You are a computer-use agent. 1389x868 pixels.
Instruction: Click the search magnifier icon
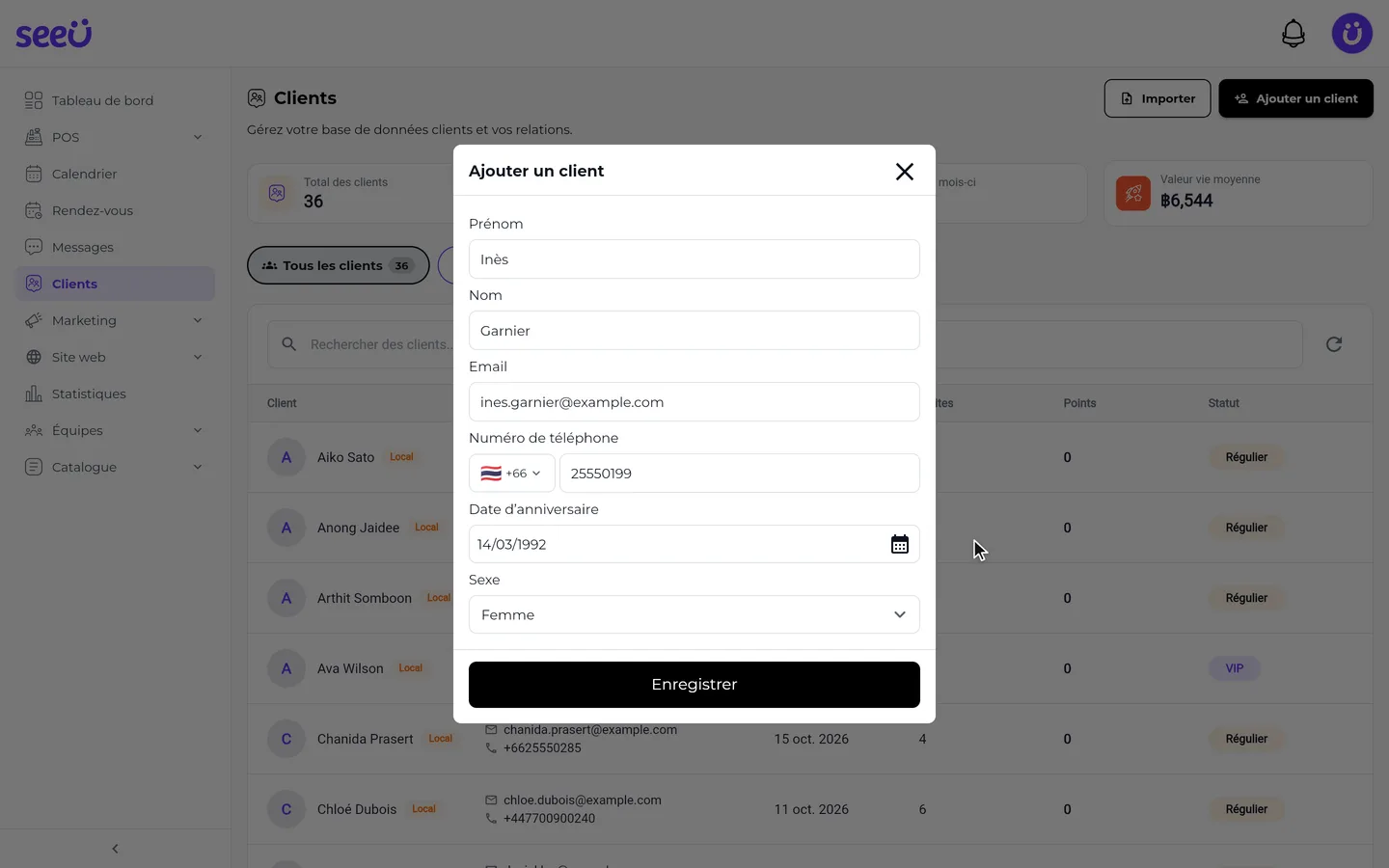pyautogui.click(x=288, y=344)
